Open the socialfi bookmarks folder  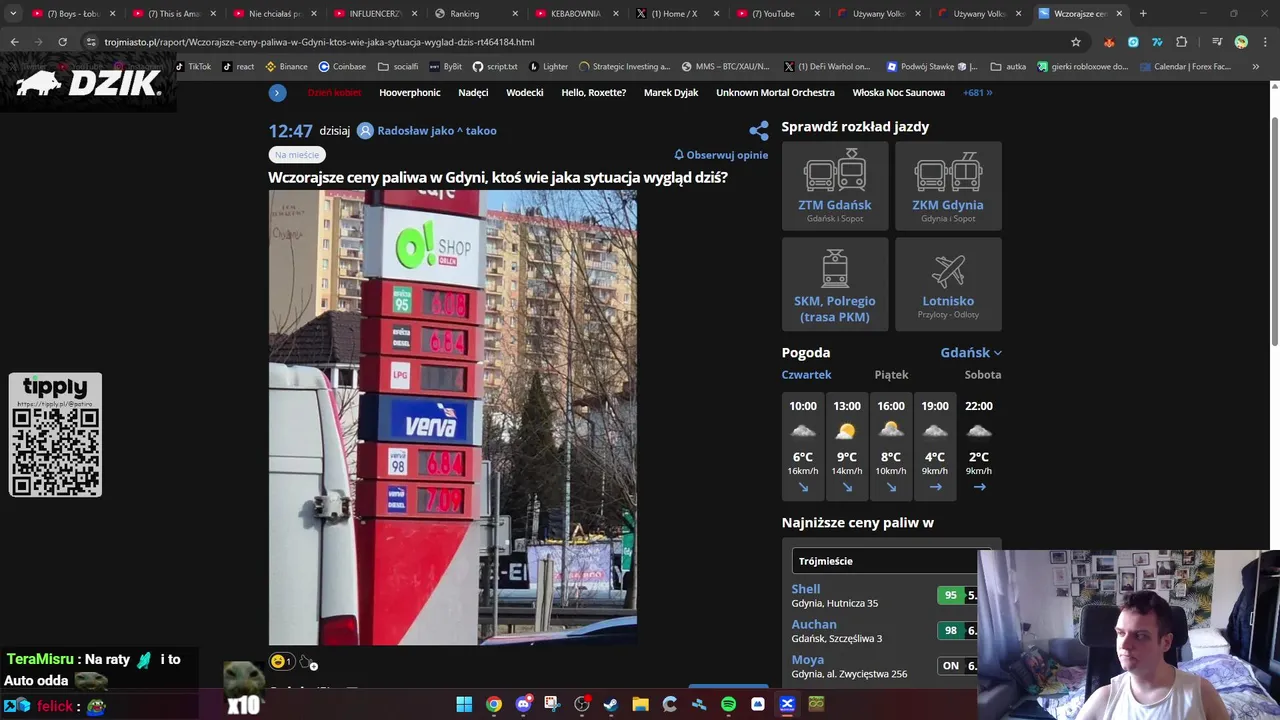(x=398, y=67)
